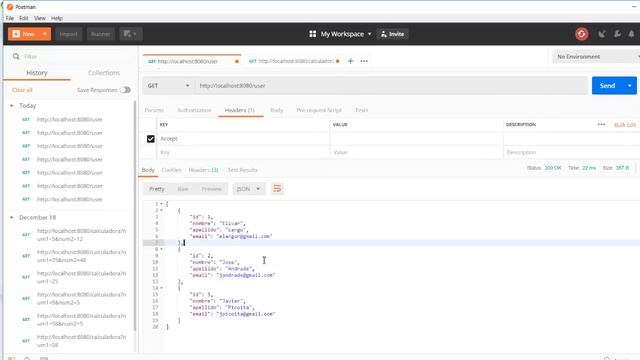Click the empty Value input field
Image resolution: width=640 pixels, height=360 pixels.
pos(416,152)
